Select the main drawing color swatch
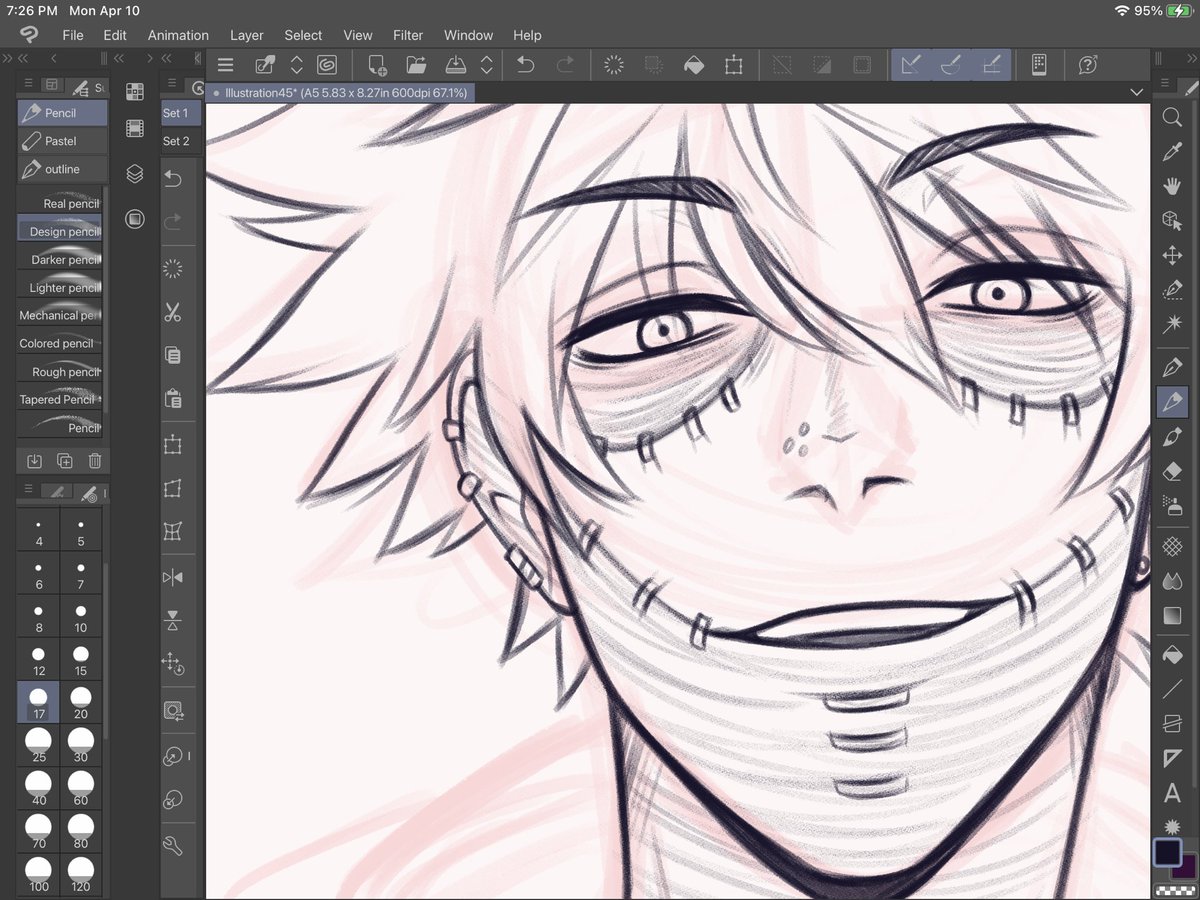The width and height of the screenshot is (1200, 900). (1167, 852)
